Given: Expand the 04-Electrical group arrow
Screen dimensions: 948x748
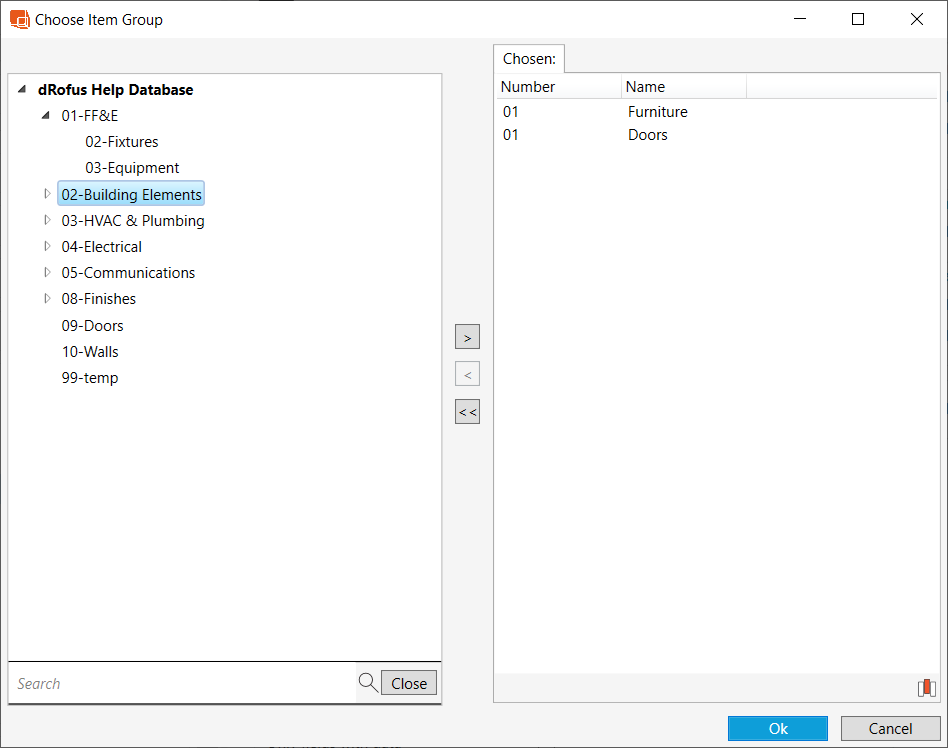Looking at the screenshot, I should pos(46,246).
